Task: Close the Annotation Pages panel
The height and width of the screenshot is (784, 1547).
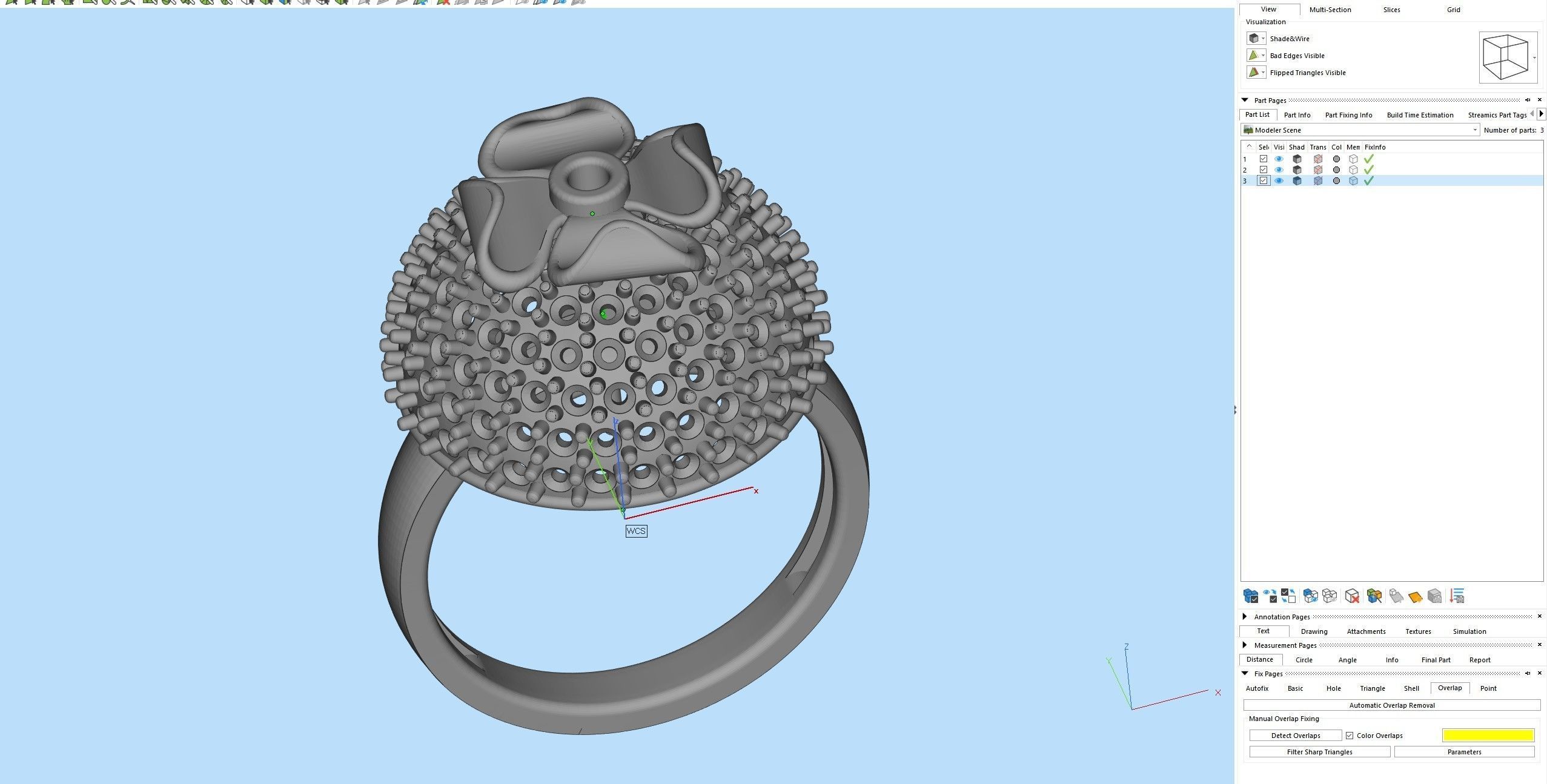Action: (x=1539, y=616)
